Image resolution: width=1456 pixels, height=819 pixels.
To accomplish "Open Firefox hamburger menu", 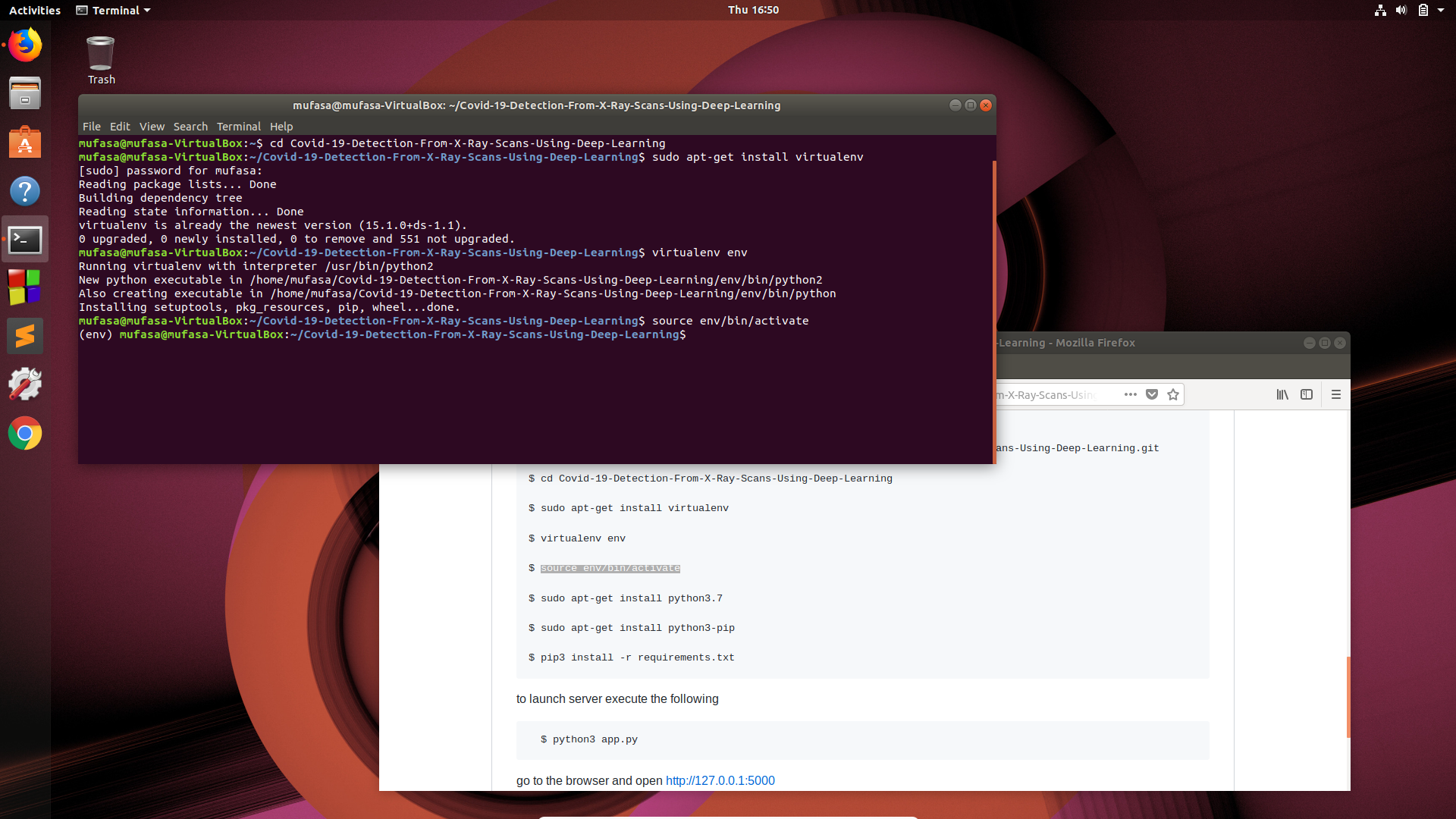I will point(1336,394).
